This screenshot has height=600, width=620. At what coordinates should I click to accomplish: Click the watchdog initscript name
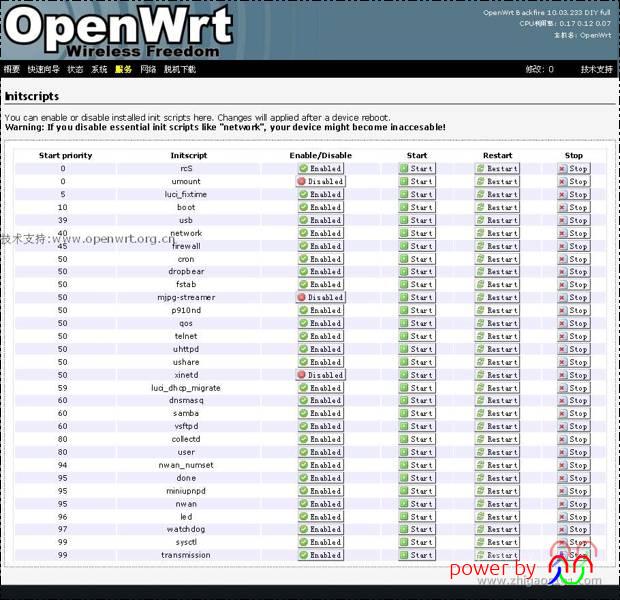tap(186, 529)
